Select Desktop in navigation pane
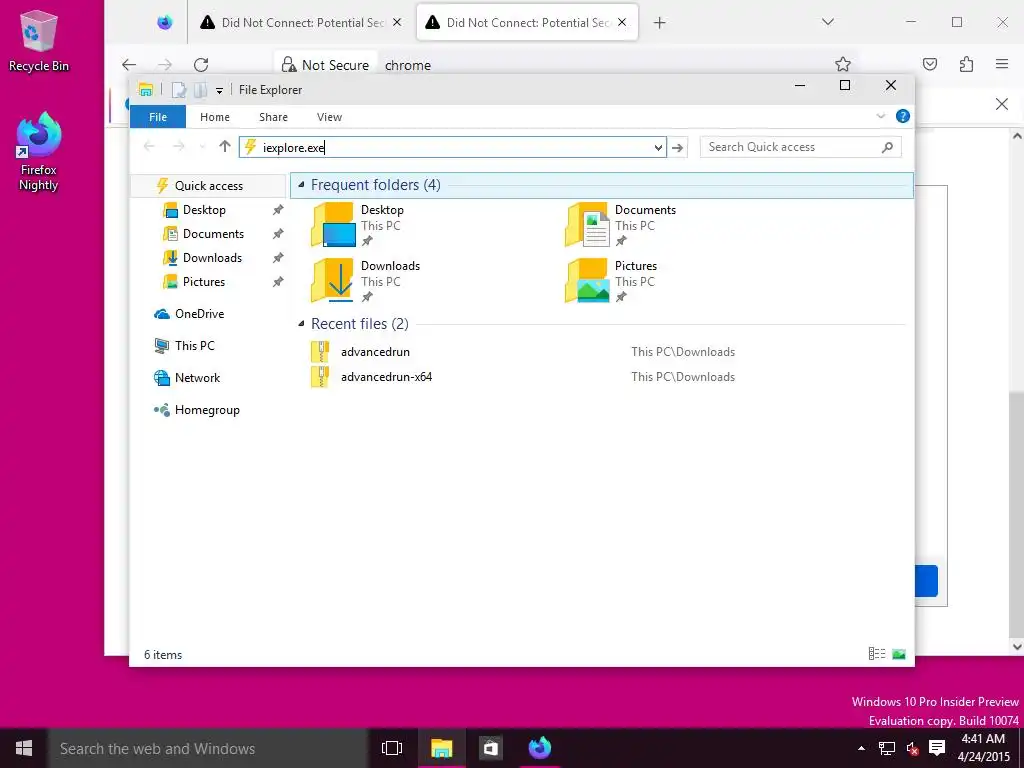This screenshot has width=1024, height=768. coord(204,210)
